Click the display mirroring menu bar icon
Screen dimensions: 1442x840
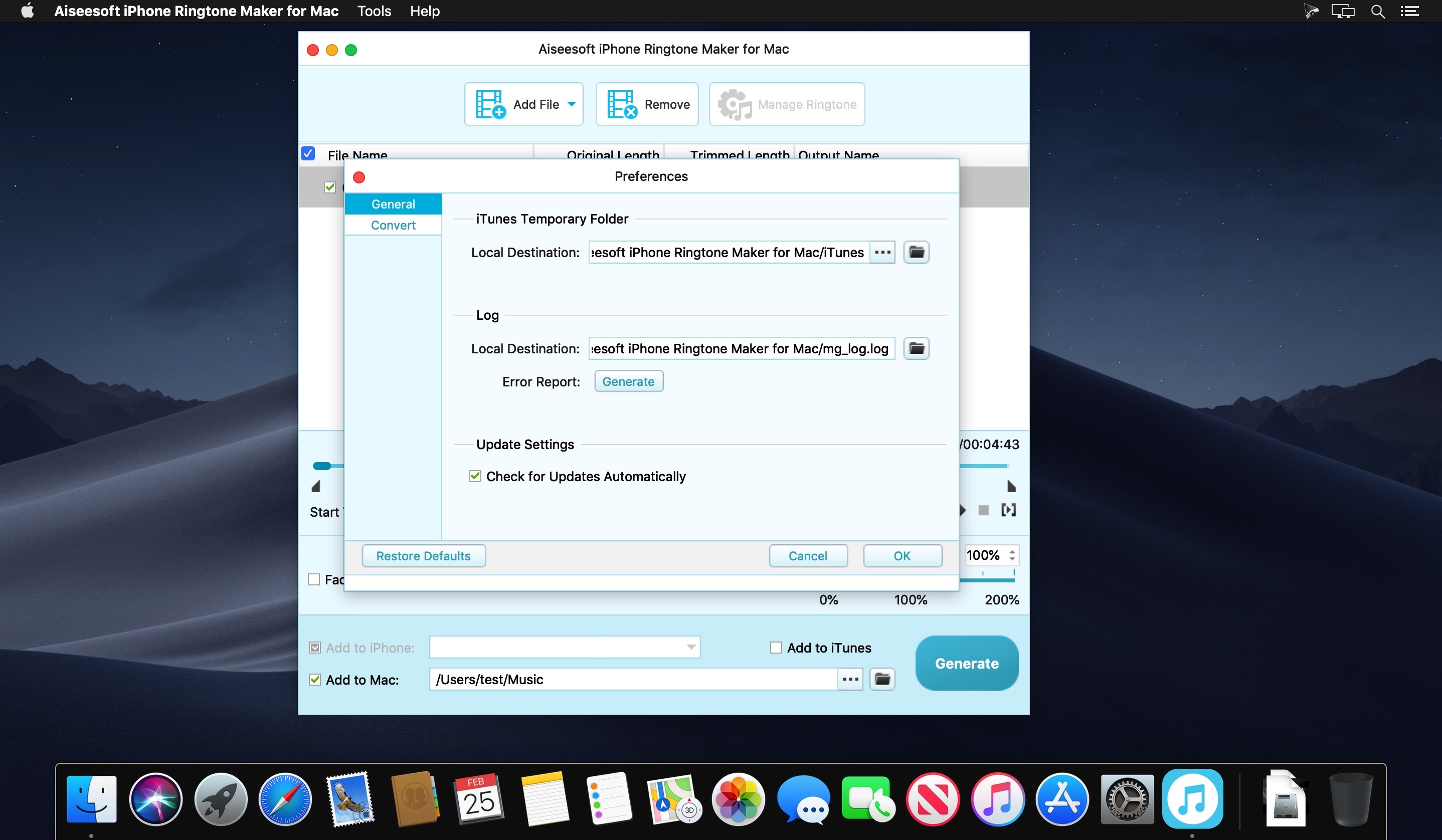pyautogui.click(x=1343, y=11)
